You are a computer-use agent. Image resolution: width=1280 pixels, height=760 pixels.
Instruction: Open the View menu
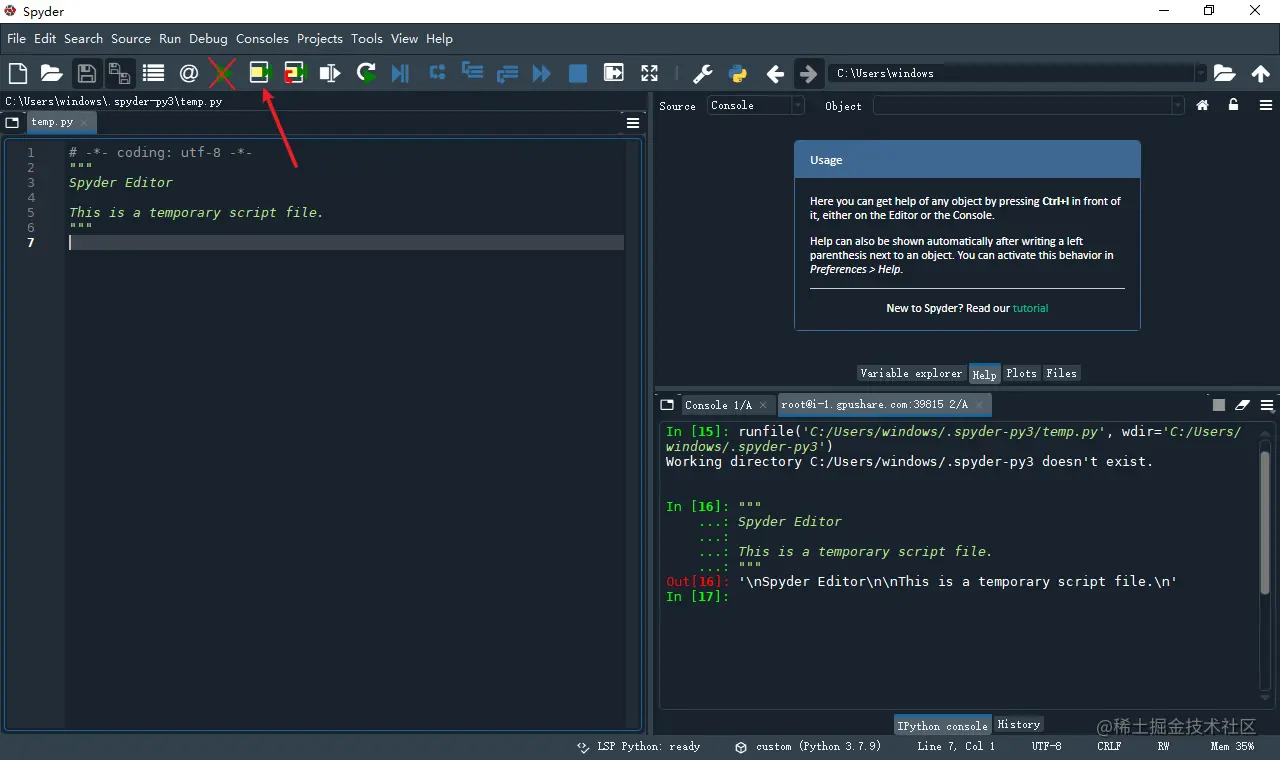404,38
